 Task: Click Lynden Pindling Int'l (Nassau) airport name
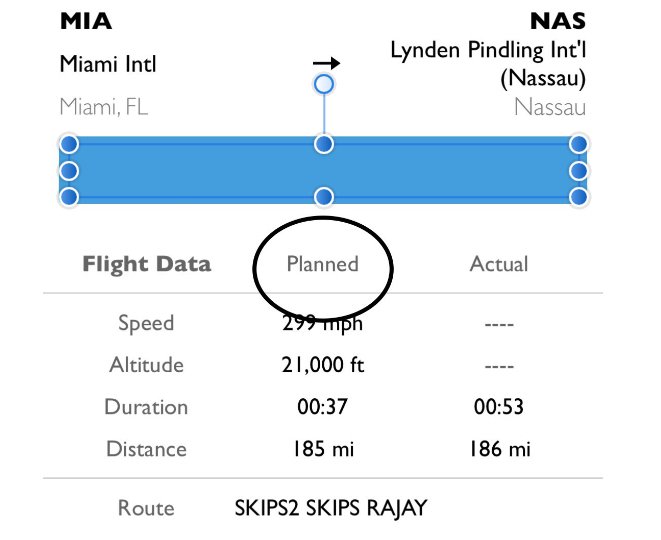coord(489,64)
